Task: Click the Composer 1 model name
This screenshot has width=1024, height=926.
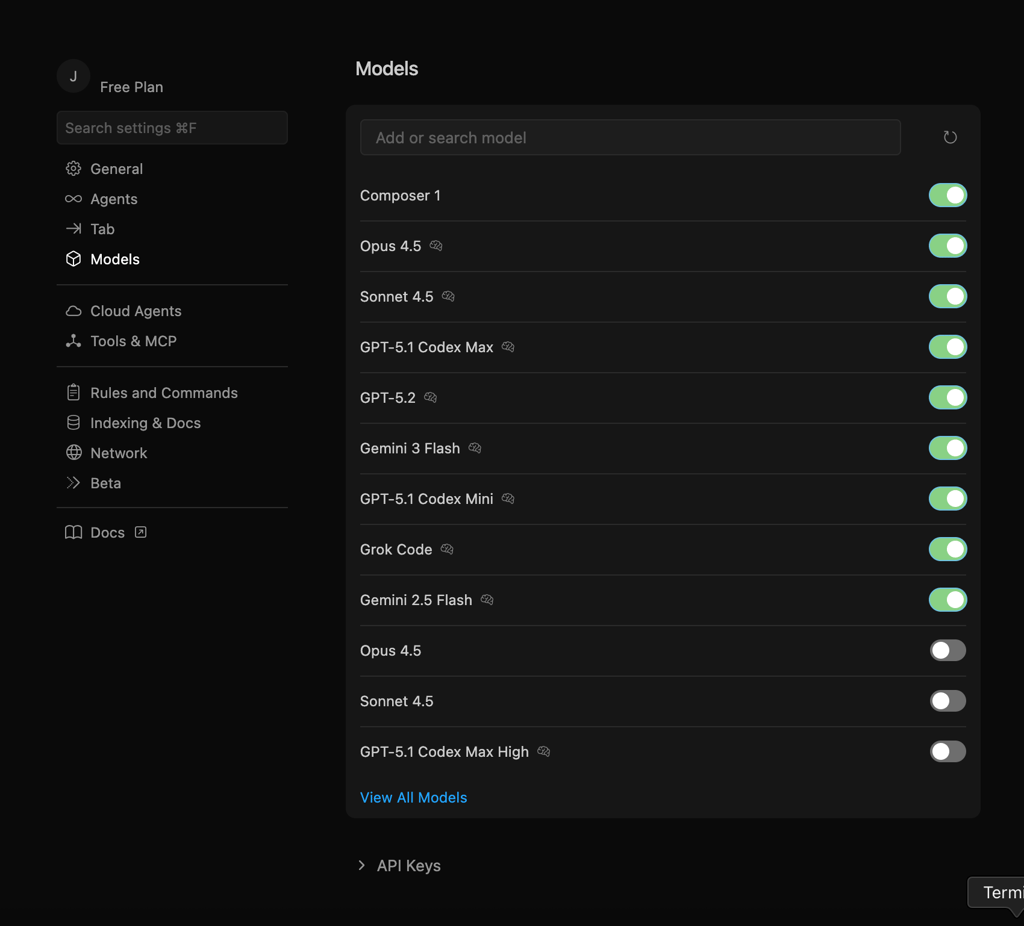Action: [x=400, y=195]
